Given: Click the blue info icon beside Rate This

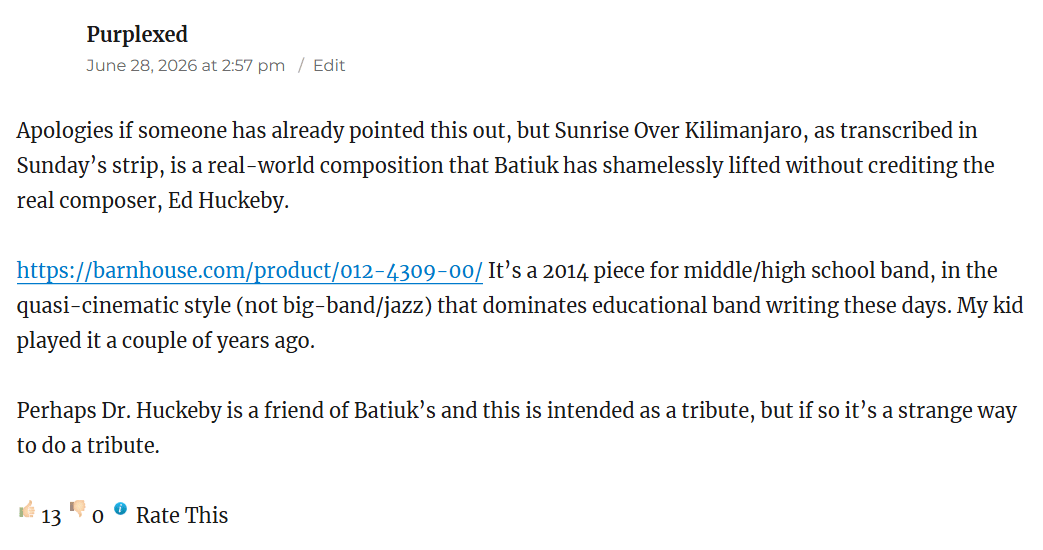Looking at the screenshot, I should pos(120,509).
